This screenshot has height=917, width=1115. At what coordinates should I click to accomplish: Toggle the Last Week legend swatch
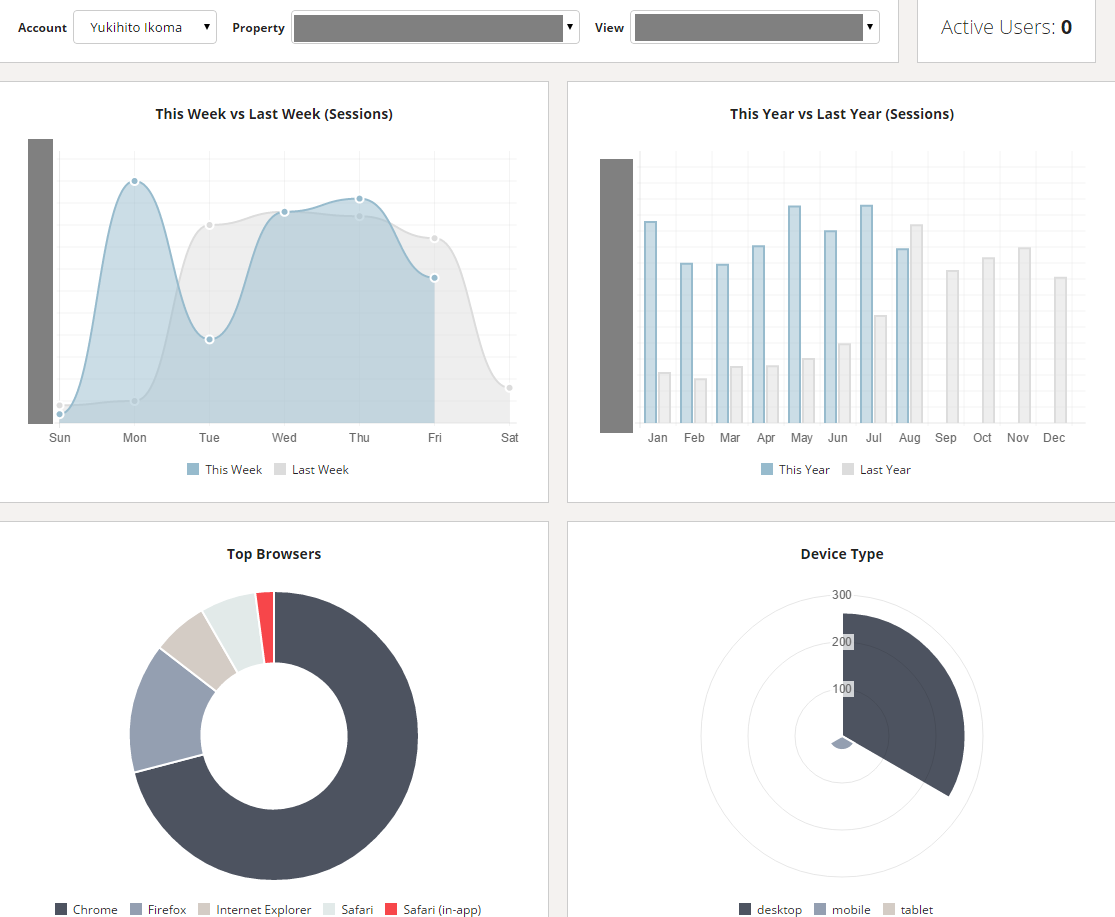(x=280, y=469)
